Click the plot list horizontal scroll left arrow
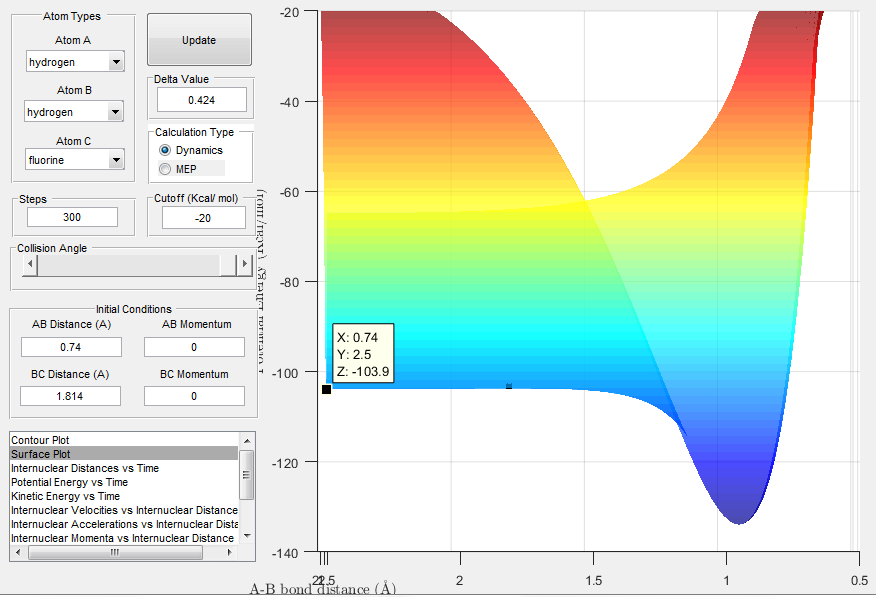Screen dimensions: 876x597 click(x=18, y=552)
